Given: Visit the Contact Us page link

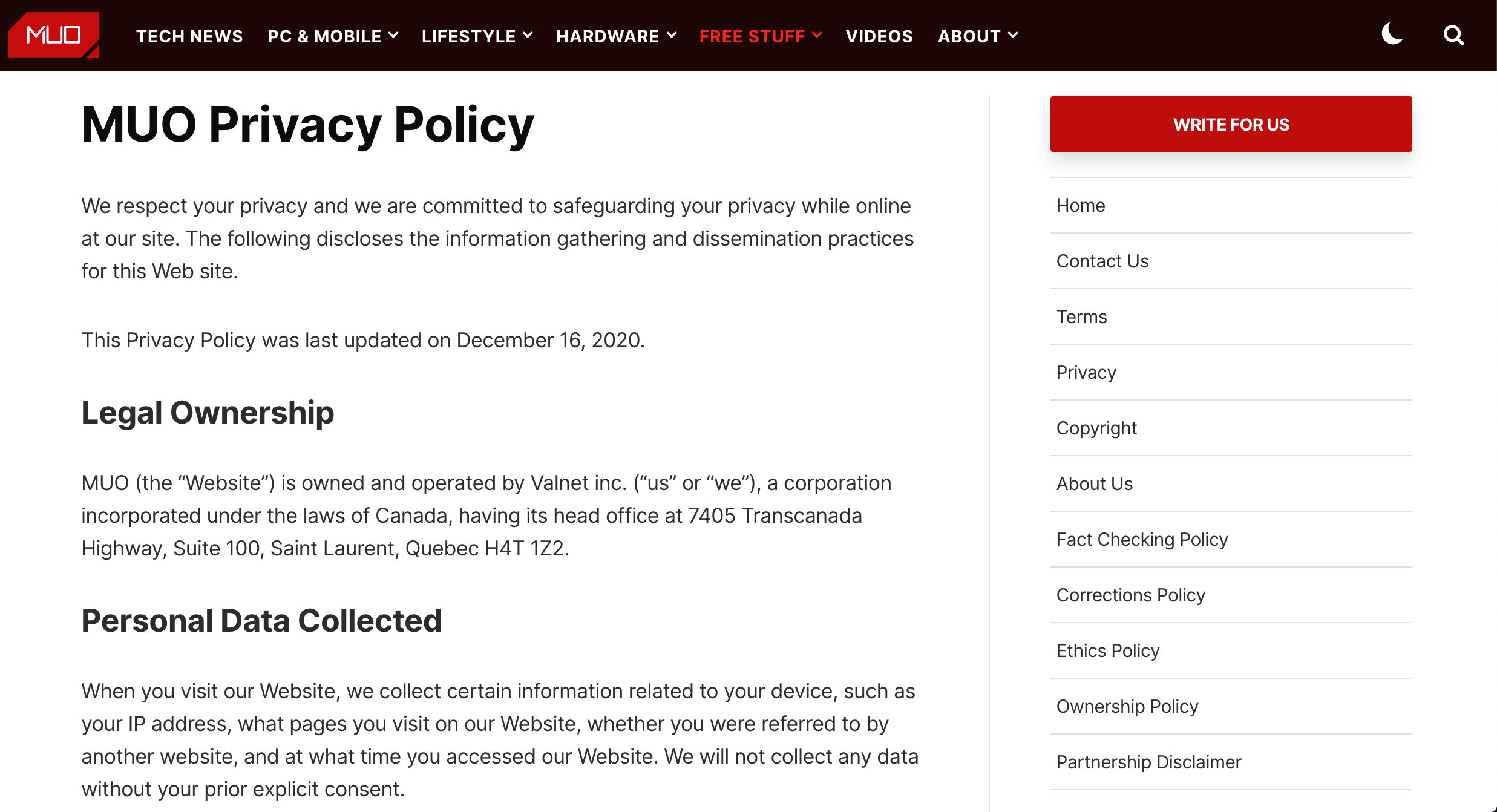Looking at the screenshot, I should point(1102,261).
